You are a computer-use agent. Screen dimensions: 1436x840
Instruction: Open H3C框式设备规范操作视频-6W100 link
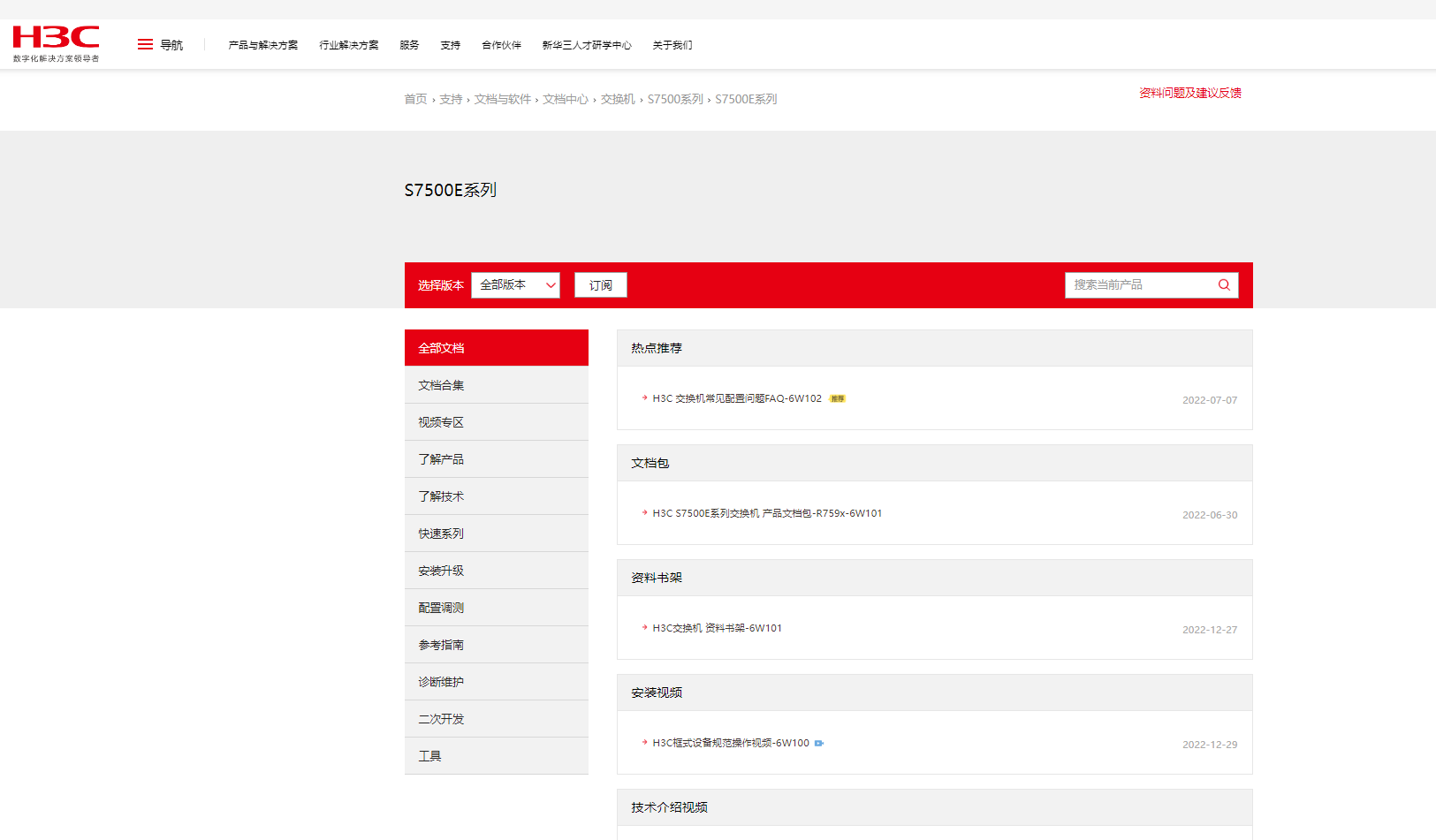731,743
